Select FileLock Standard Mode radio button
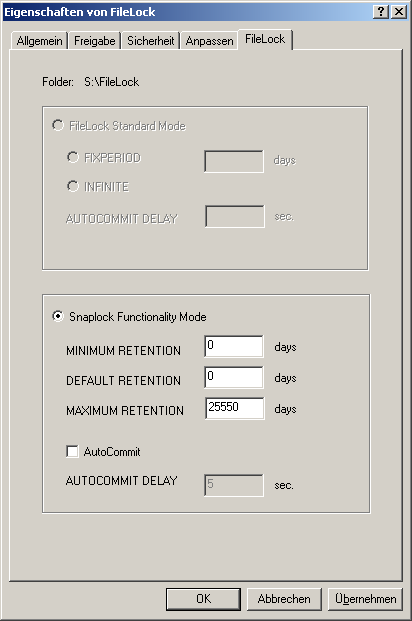 (58, 126)
